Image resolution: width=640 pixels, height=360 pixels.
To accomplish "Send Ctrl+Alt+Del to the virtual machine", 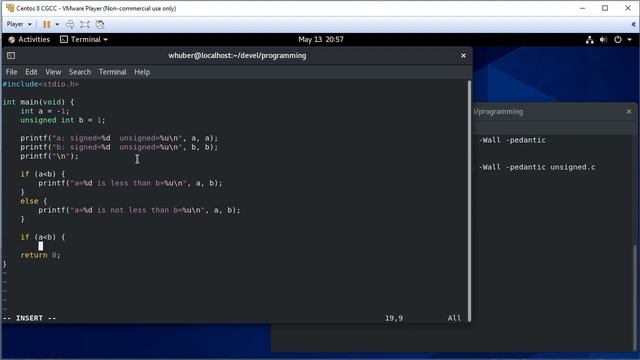I will click(x=70, y=24).
